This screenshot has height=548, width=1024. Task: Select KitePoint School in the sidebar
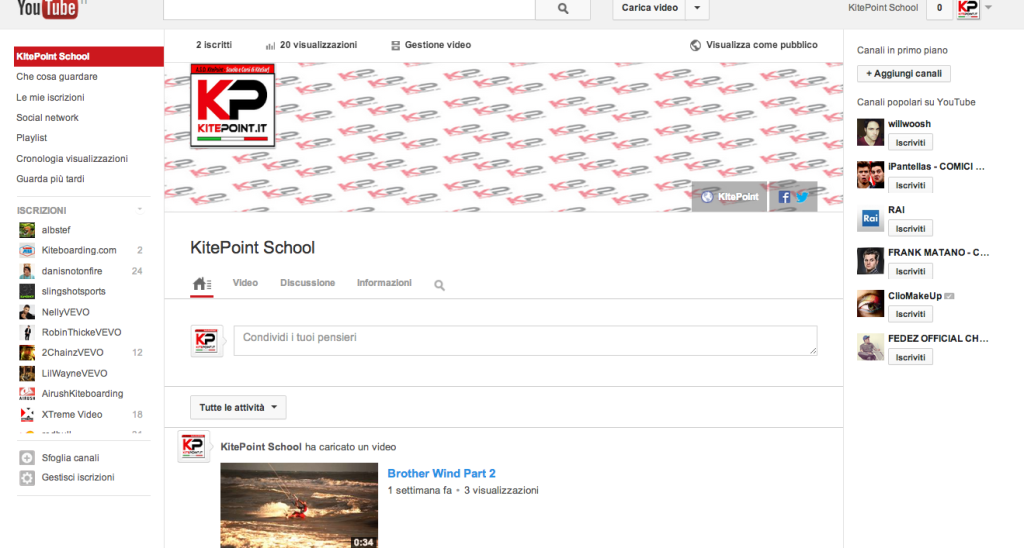89,56
